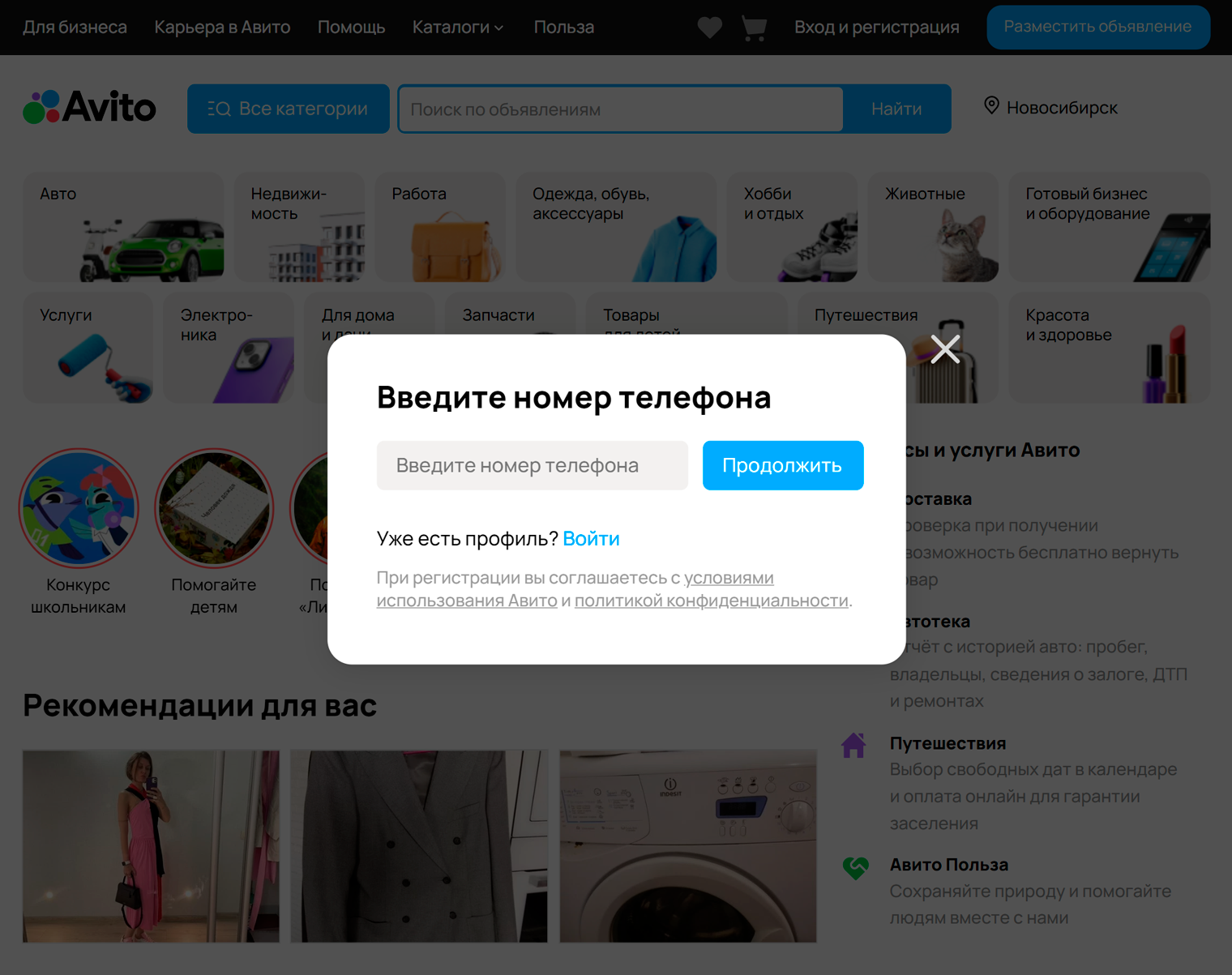Click the Найти search button
The width and height of the screenshot is (1232, 975).
point(896,109)
